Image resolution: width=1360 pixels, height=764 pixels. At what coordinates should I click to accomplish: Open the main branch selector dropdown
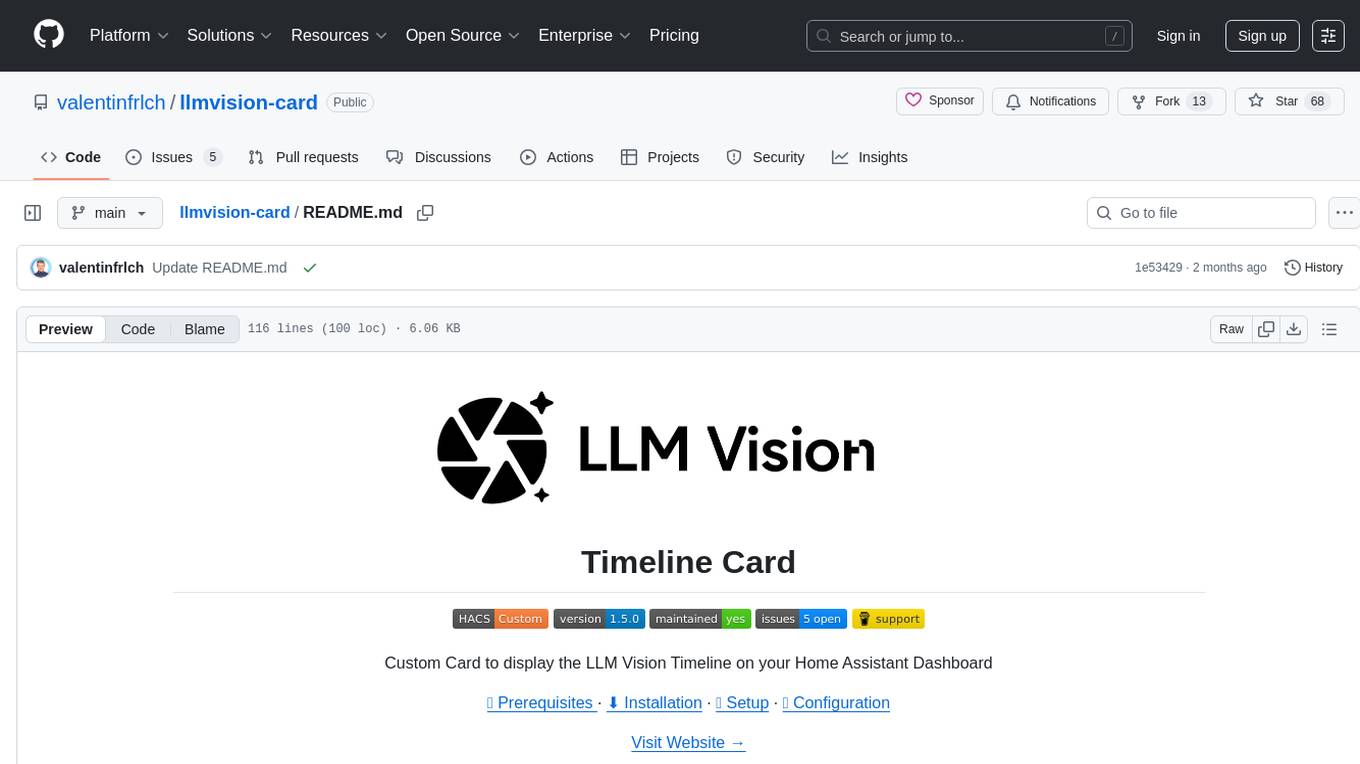pos(109,213)
